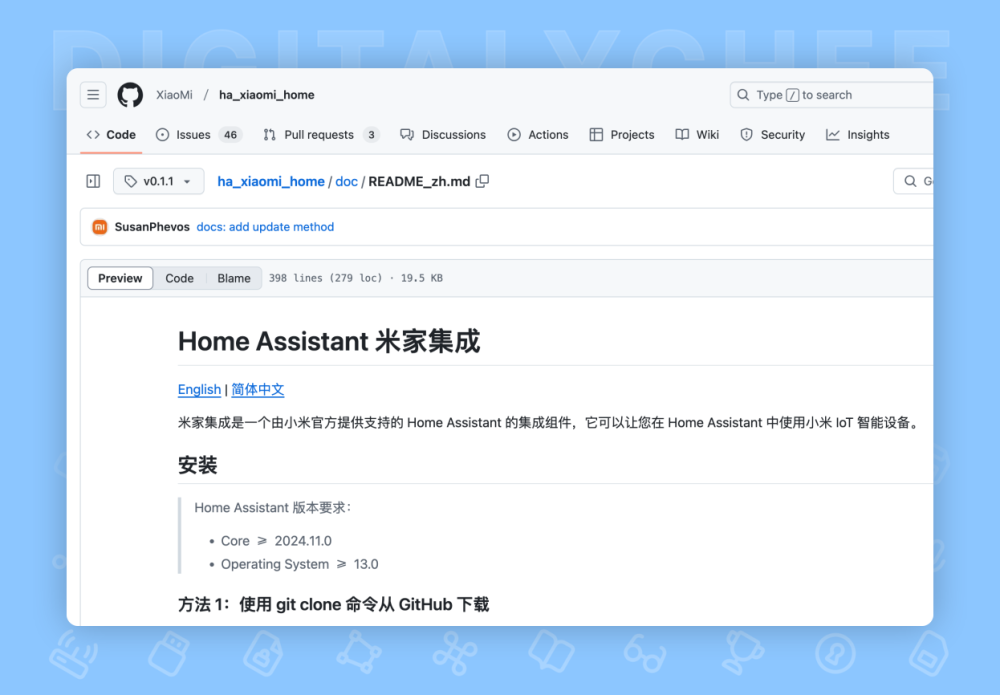1000x695 pixels.
Task: Click Operating System ≥ 13.0 requirement
Action: (x=300, y=564)
